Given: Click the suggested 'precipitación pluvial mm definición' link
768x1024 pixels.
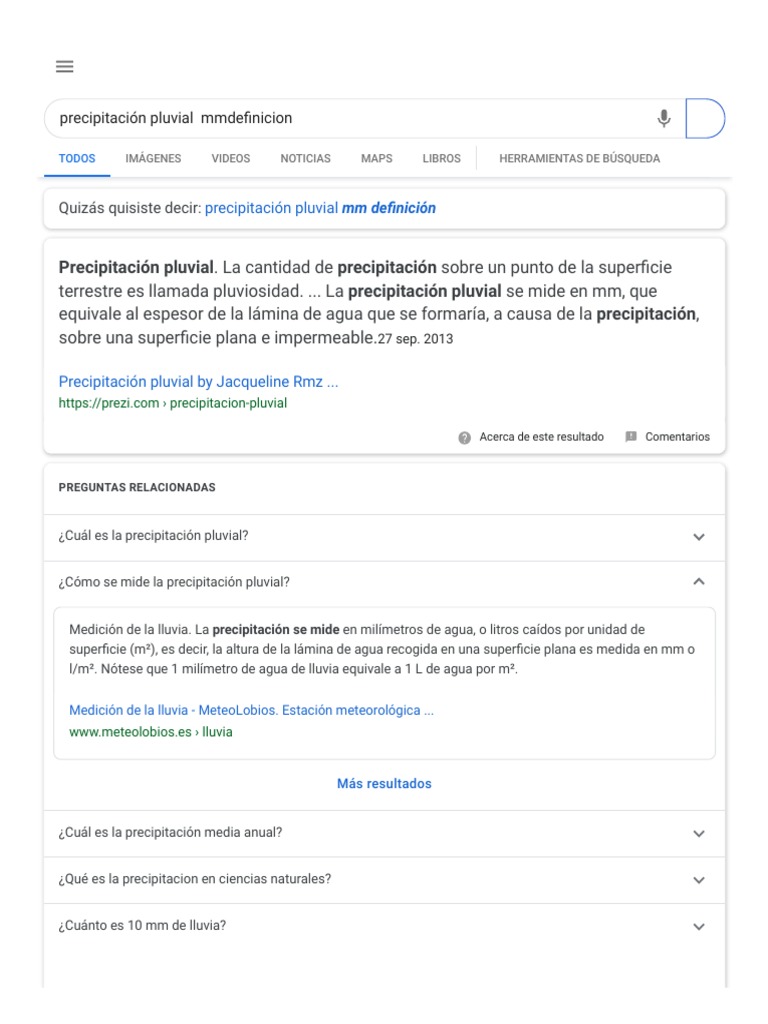Looking at the screenshot, I should (320, 209).
